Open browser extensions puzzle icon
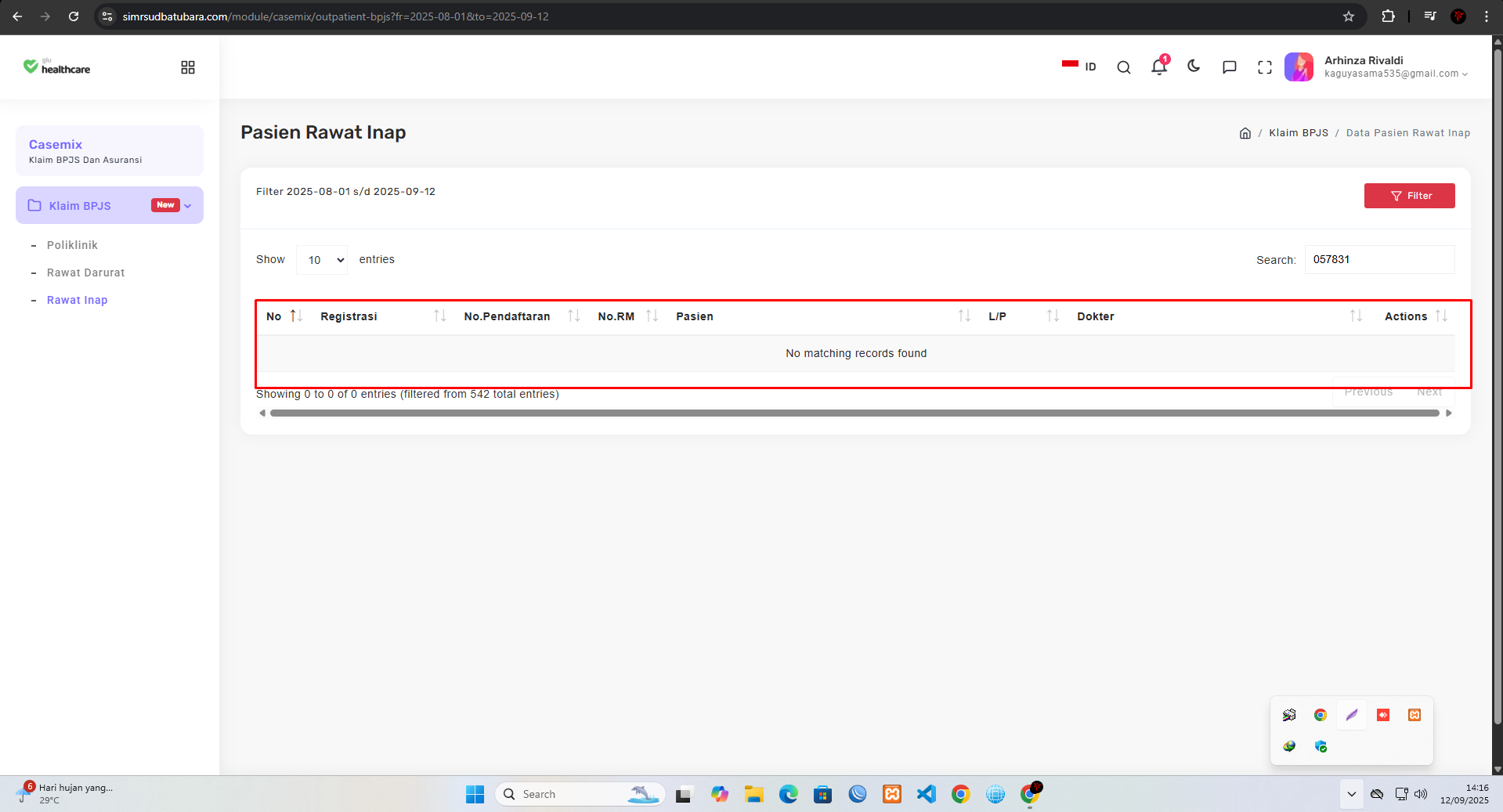Image resolution: width=1503 pixels, height=812 pixels. [1388, 16]
